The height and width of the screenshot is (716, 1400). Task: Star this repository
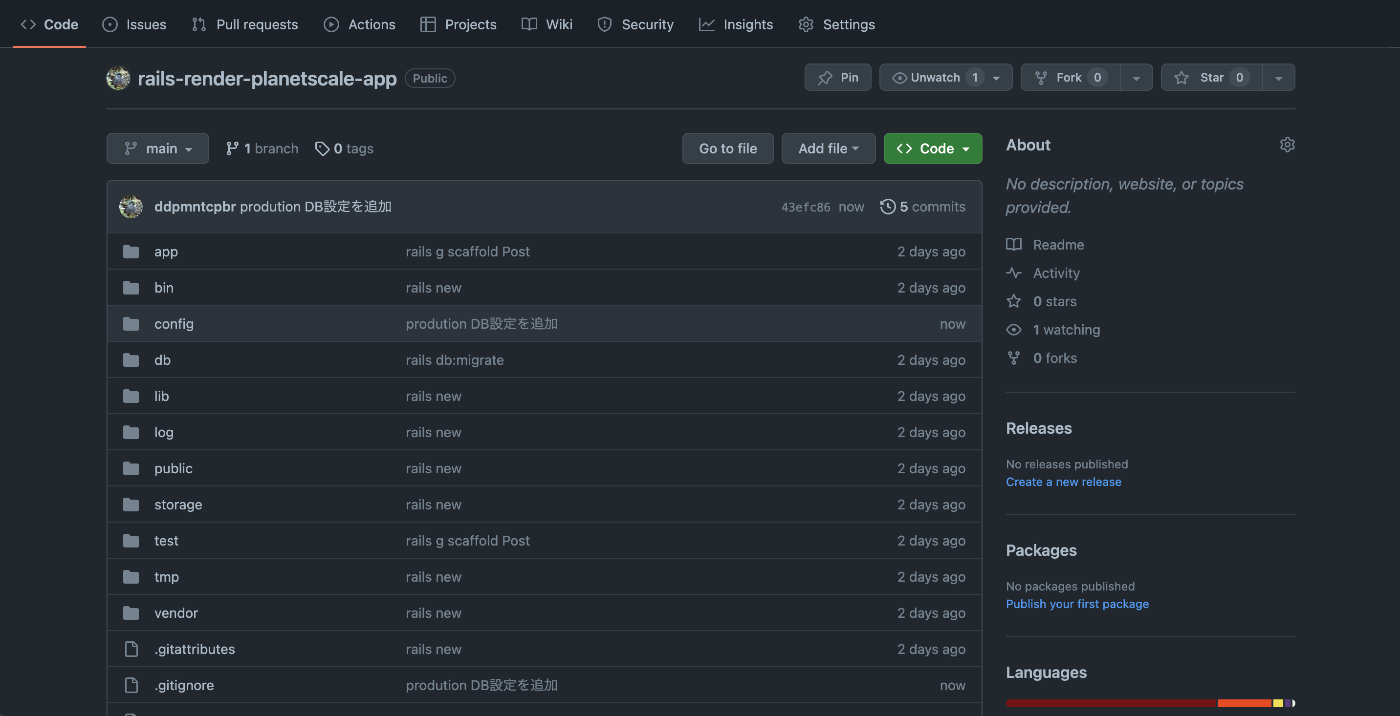(x=1211, y=78)
